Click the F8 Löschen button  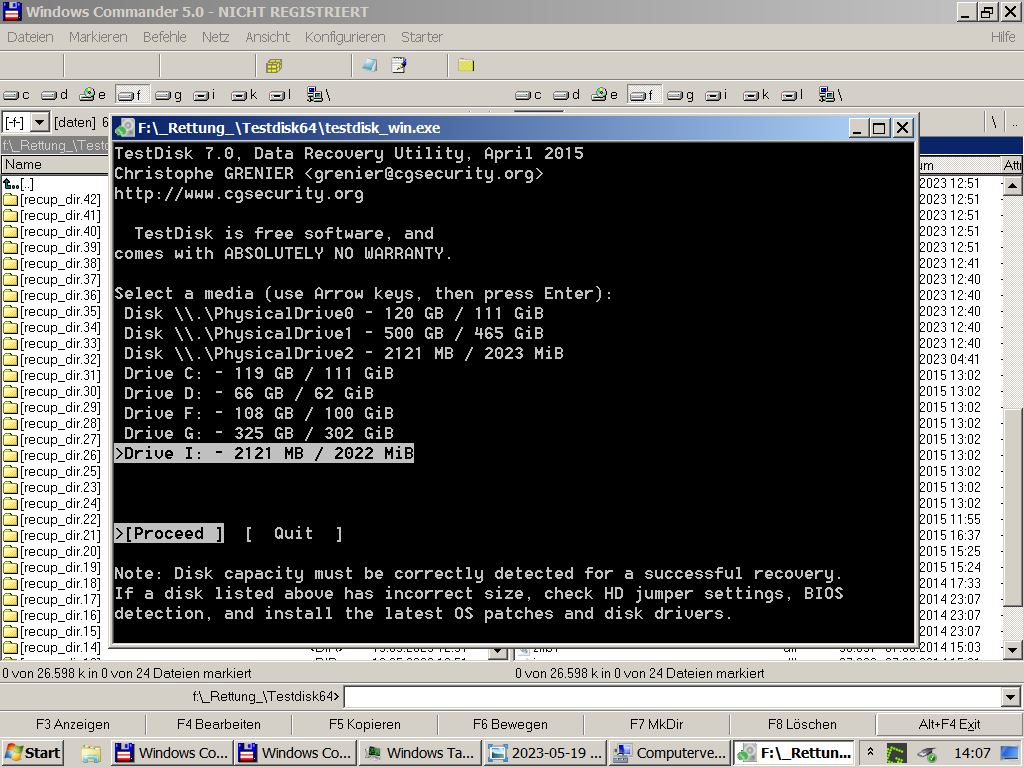(802, 724)
